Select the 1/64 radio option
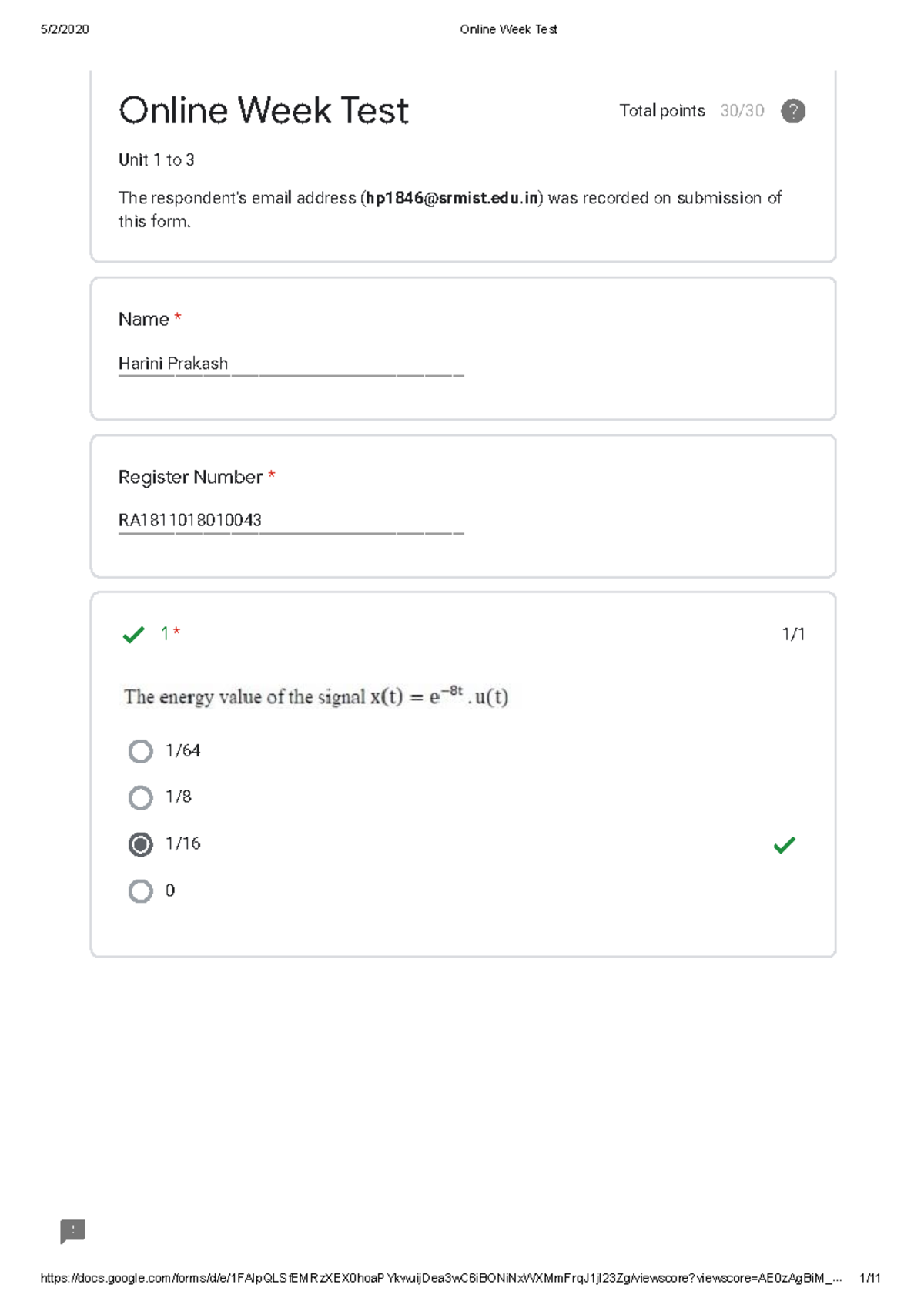 pos(140,751)
